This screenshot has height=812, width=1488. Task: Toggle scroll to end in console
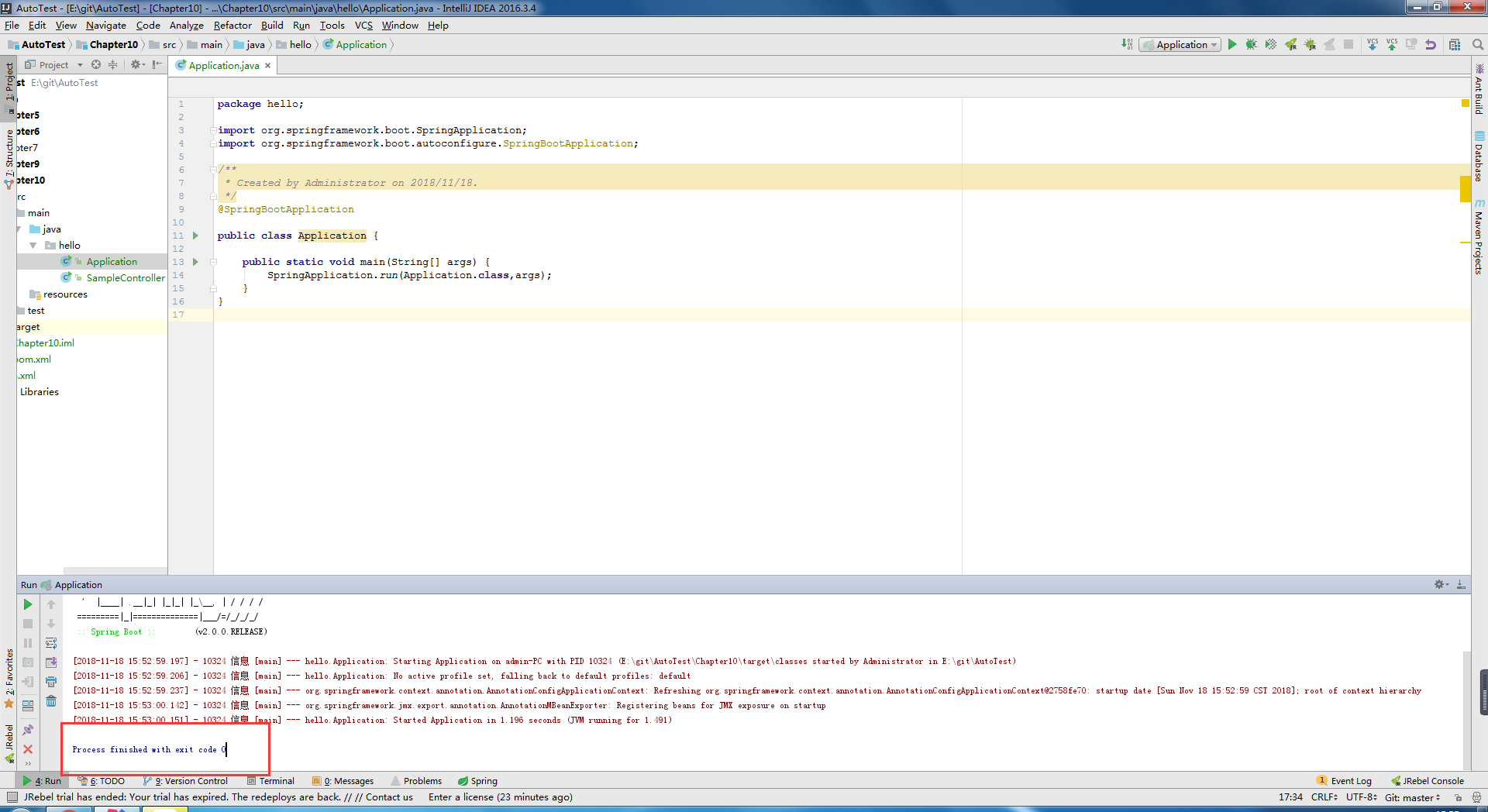(x=51, y=662)
